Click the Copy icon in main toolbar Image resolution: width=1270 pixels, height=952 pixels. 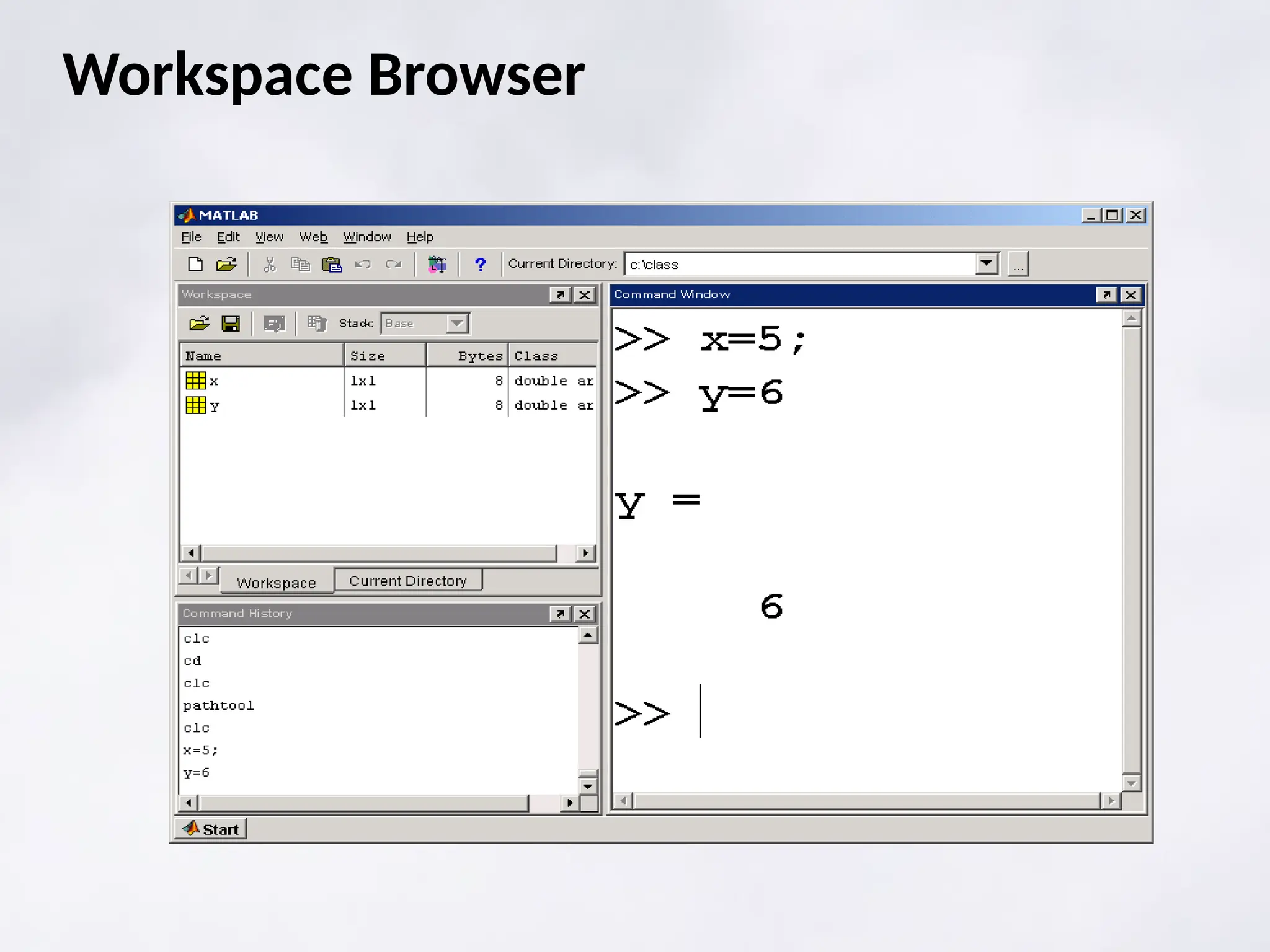pos(301,265)
